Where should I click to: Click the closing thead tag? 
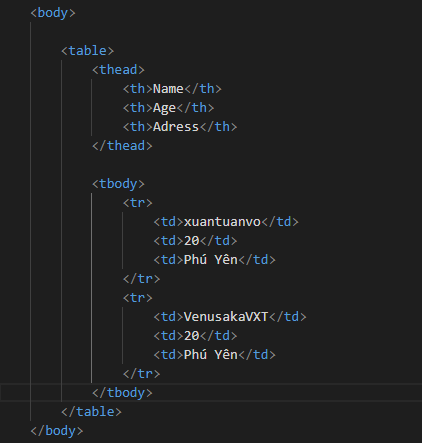pos(122,146)
